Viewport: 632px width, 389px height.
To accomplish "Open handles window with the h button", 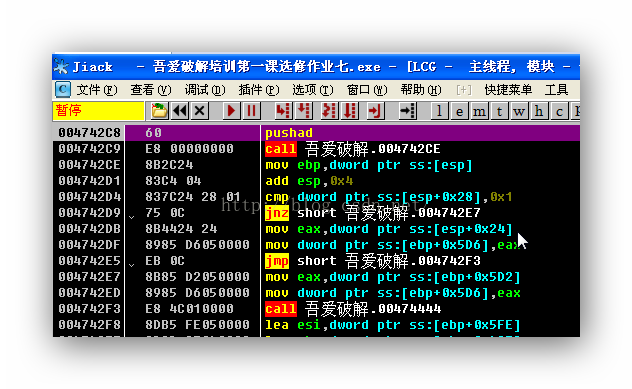I will 539,111.
